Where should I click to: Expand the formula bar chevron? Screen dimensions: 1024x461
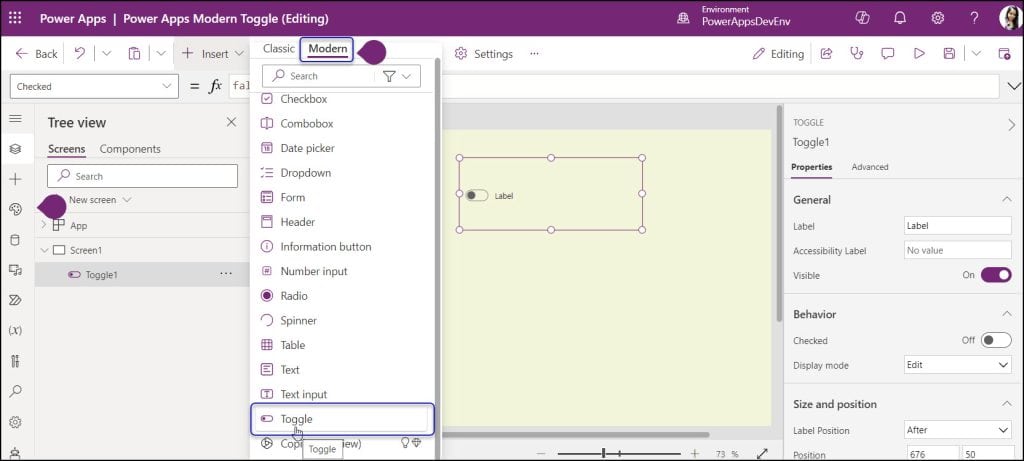(x=1014, y=86)
